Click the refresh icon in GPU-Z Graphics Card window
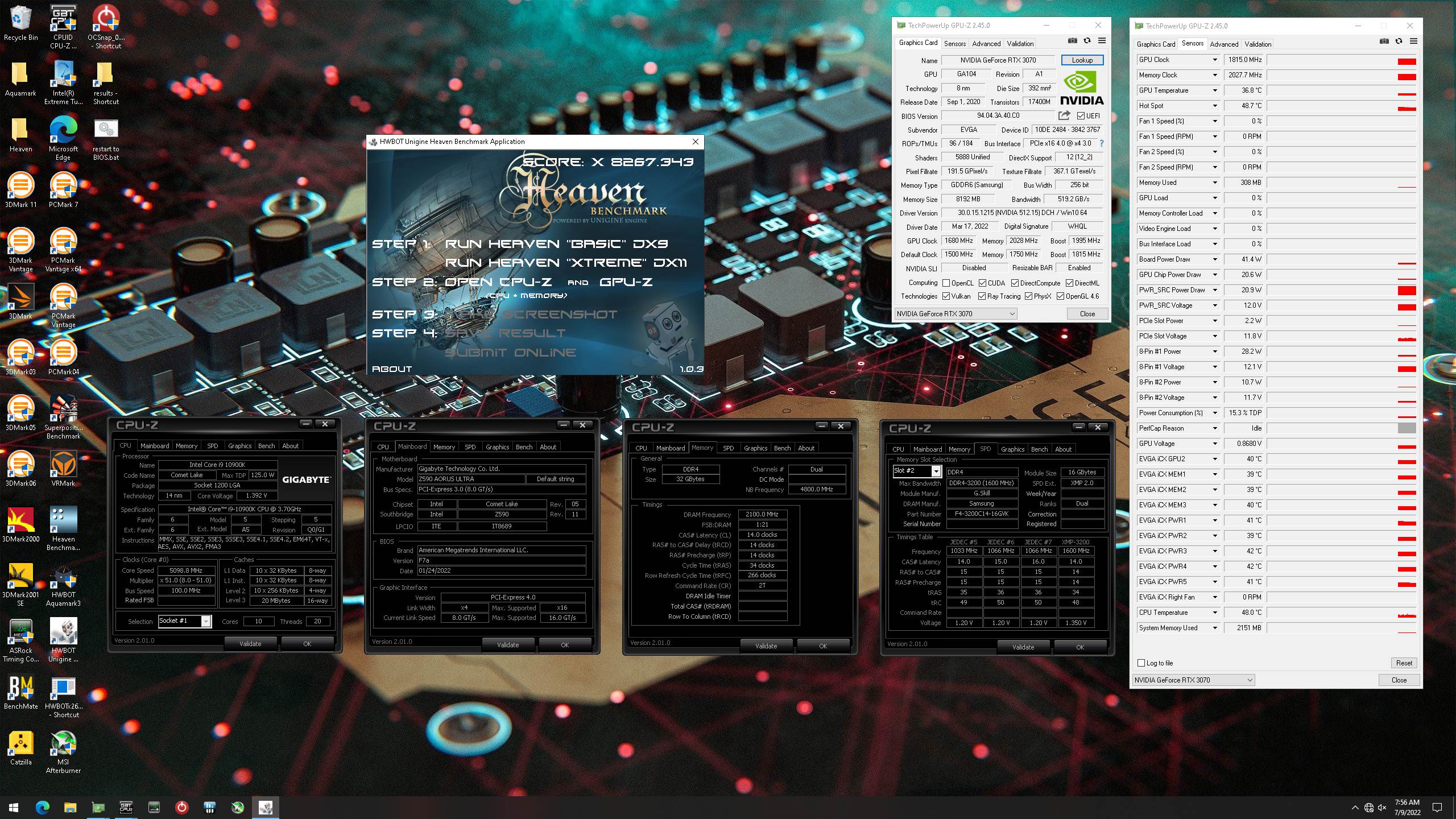The height and width of the screenshot is (819, 1456). (1087, 40)
